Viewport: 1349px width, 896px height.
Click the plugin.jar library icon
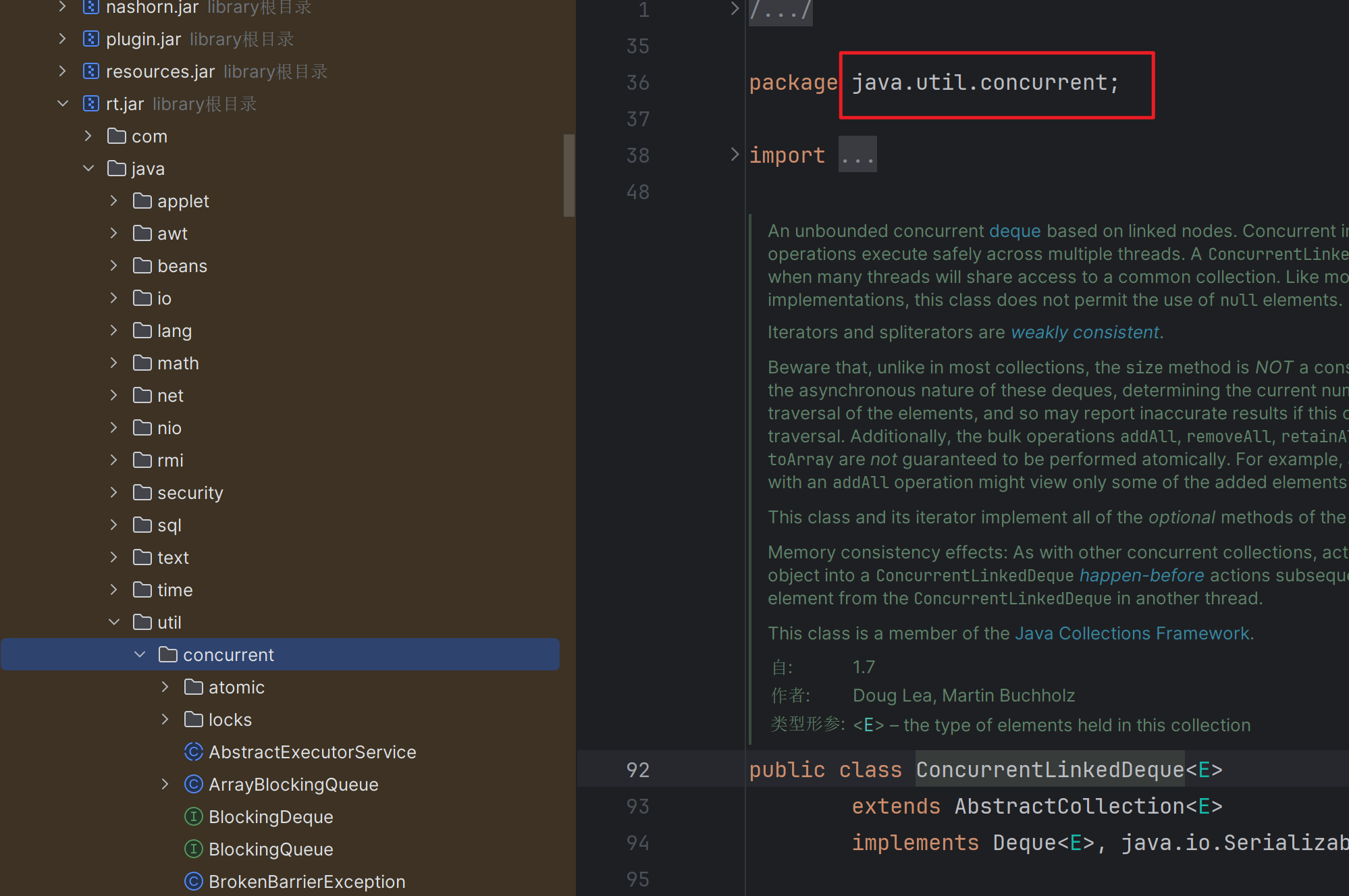(91, 39)
